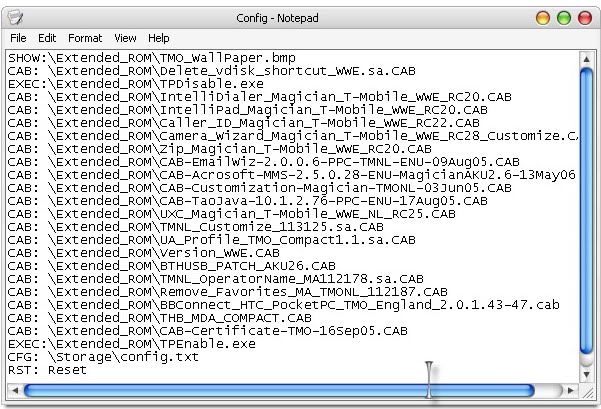
Task: Click the horizontal scrollbar right arrow
Action: (x=570, y=390)
